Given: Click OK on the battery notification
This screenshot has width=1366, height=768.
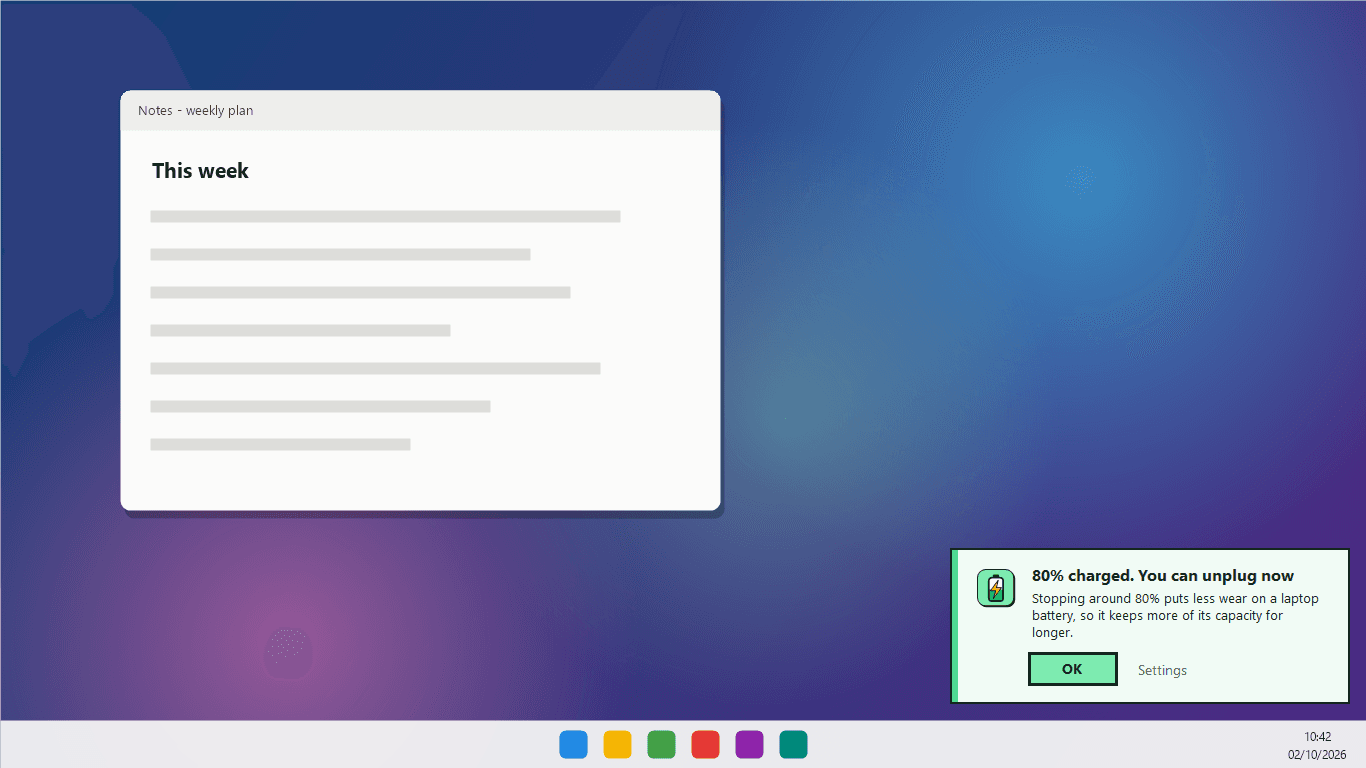Looking at the screenshot, I should pyautogui.click(x=1072, y=669).
